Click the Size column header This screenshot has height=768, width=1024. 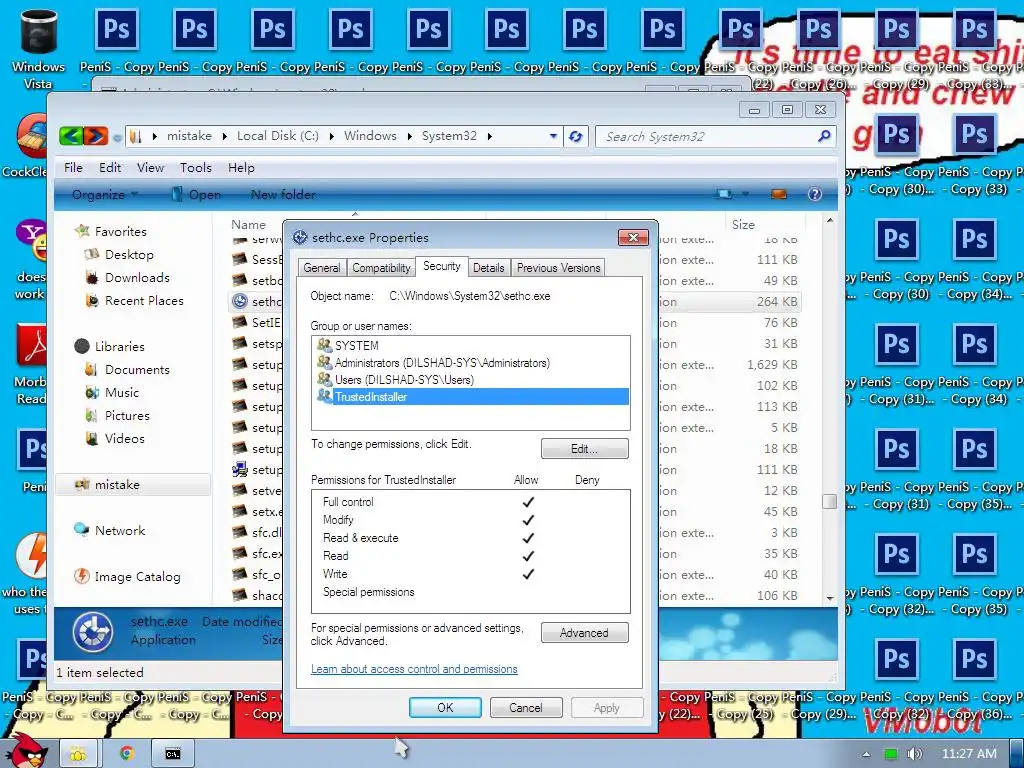click(x=743, y=225)
